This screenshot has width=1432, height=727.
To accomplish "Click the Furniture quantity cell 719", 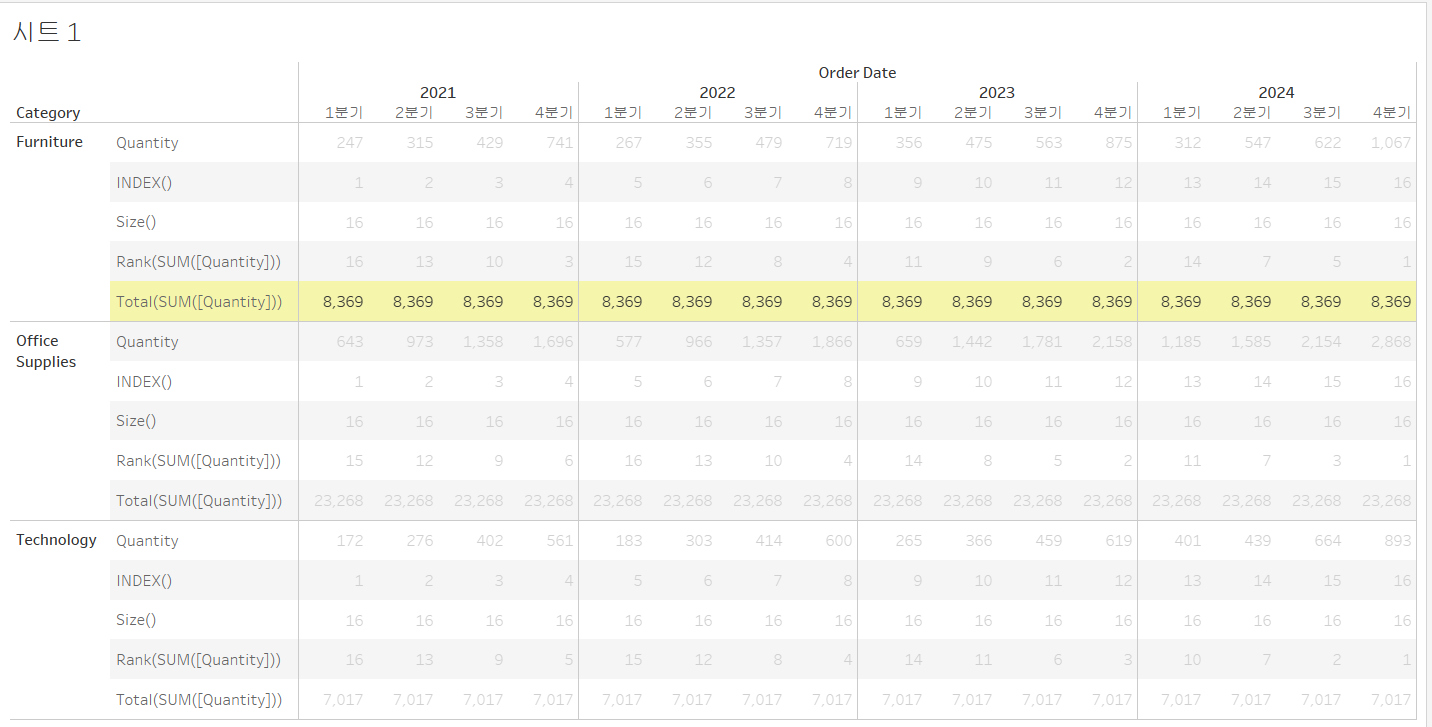I will [839, 142].
